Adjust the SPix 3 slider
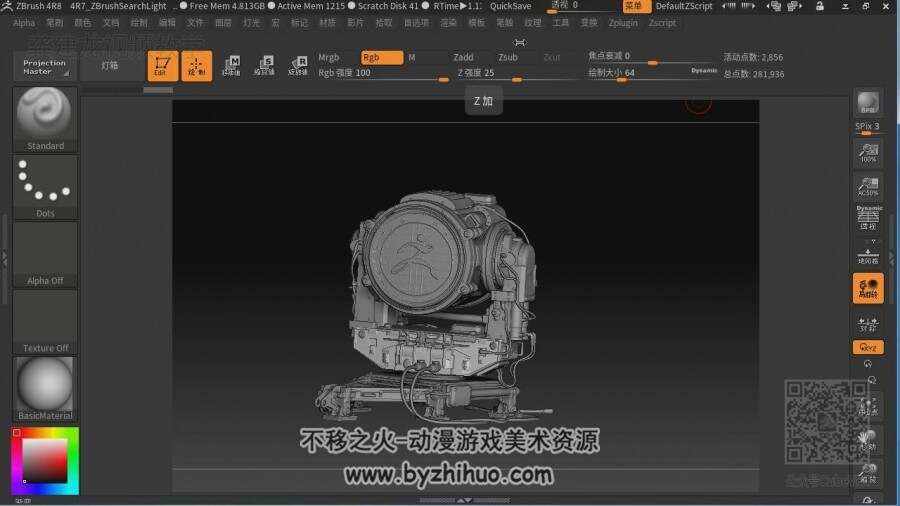This screenshot has height=506, width=900. (867, 127)
